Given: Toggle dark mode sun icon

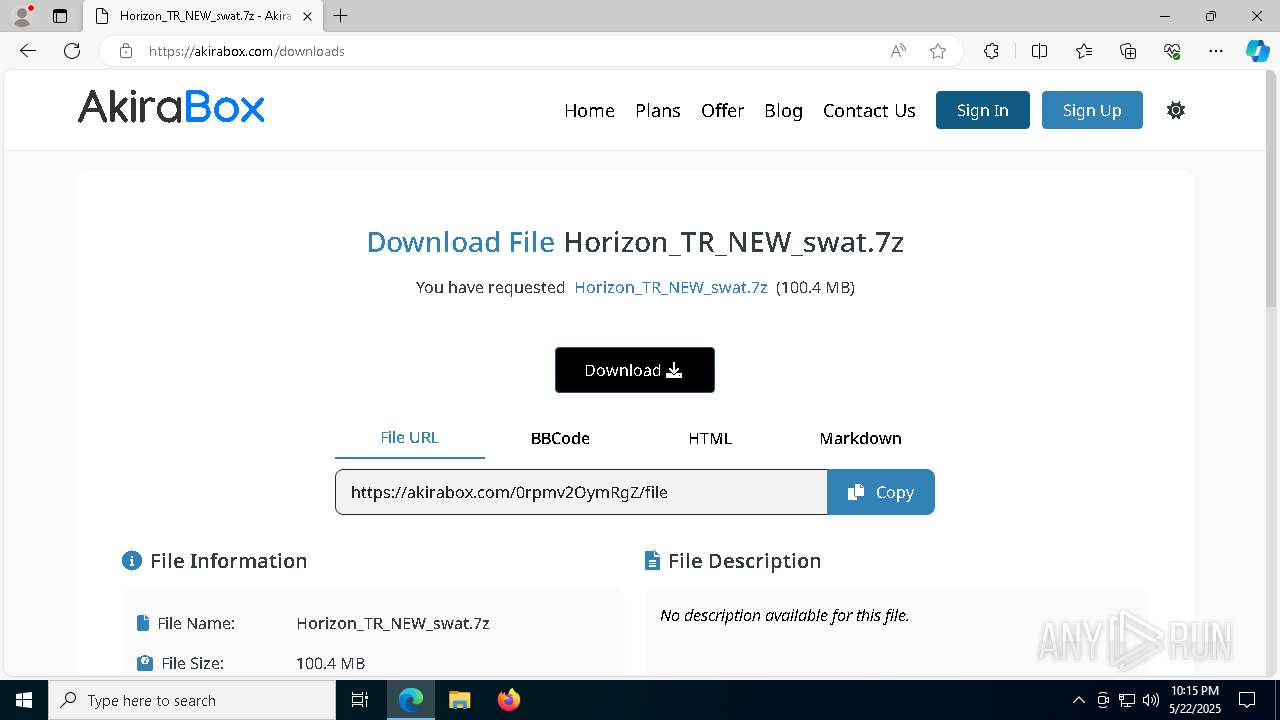Looking at the screenshot, I should click(x=1176, y=110).
